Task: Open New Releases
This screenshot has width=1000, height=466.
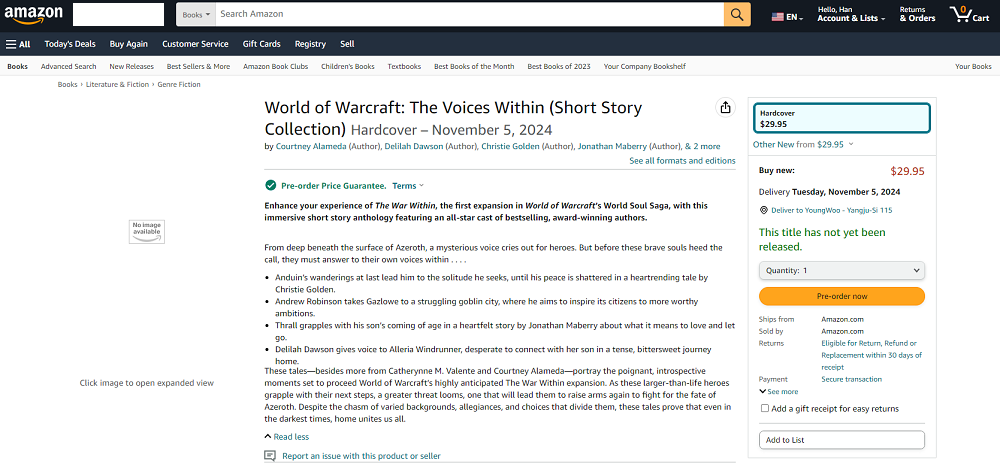Action: pos(131,66)
